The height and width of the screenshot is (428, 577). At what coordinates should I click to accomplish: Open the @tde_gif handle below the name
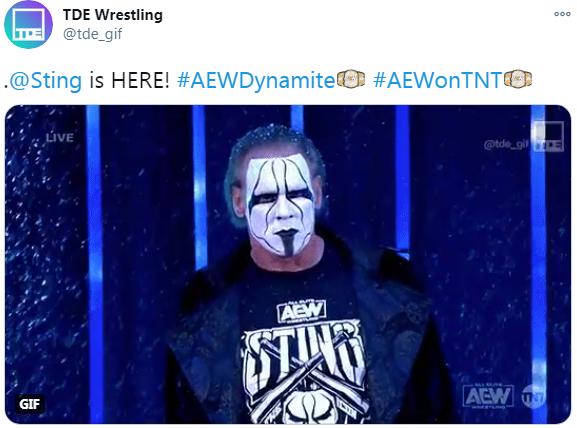coord(92,34)
